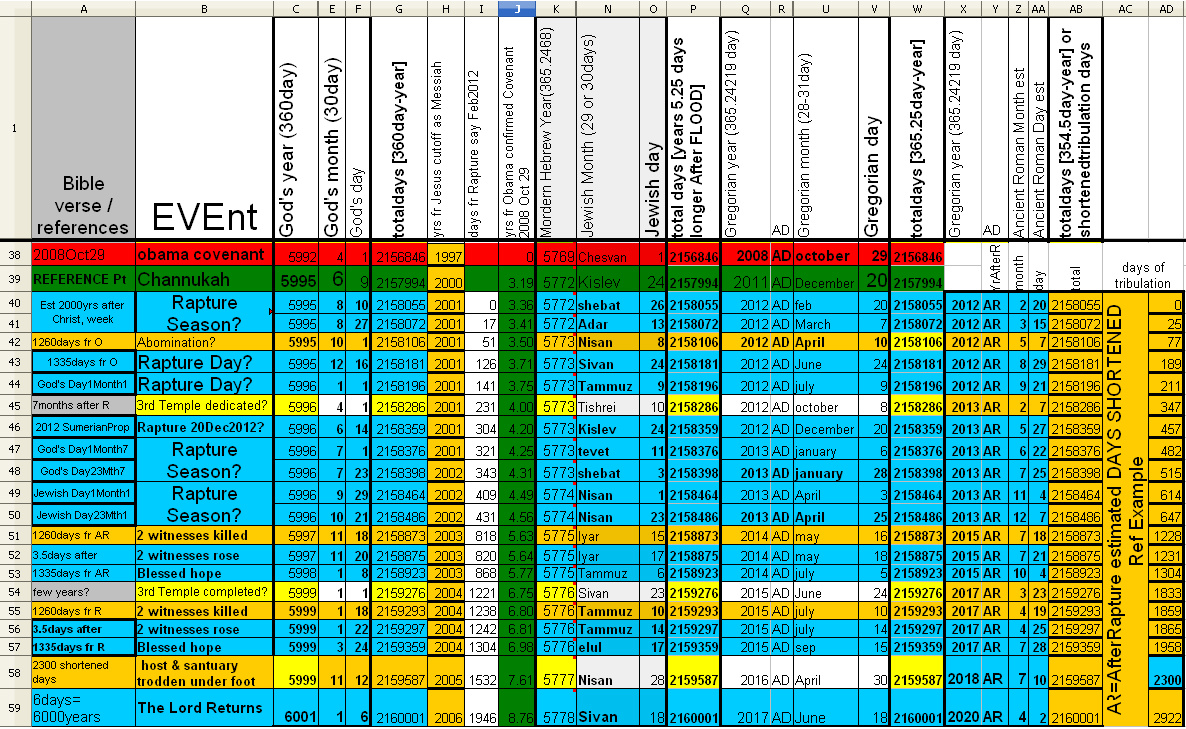Click column AD header
Viewport: 1186px width, 729px height.
(1166, 8)
